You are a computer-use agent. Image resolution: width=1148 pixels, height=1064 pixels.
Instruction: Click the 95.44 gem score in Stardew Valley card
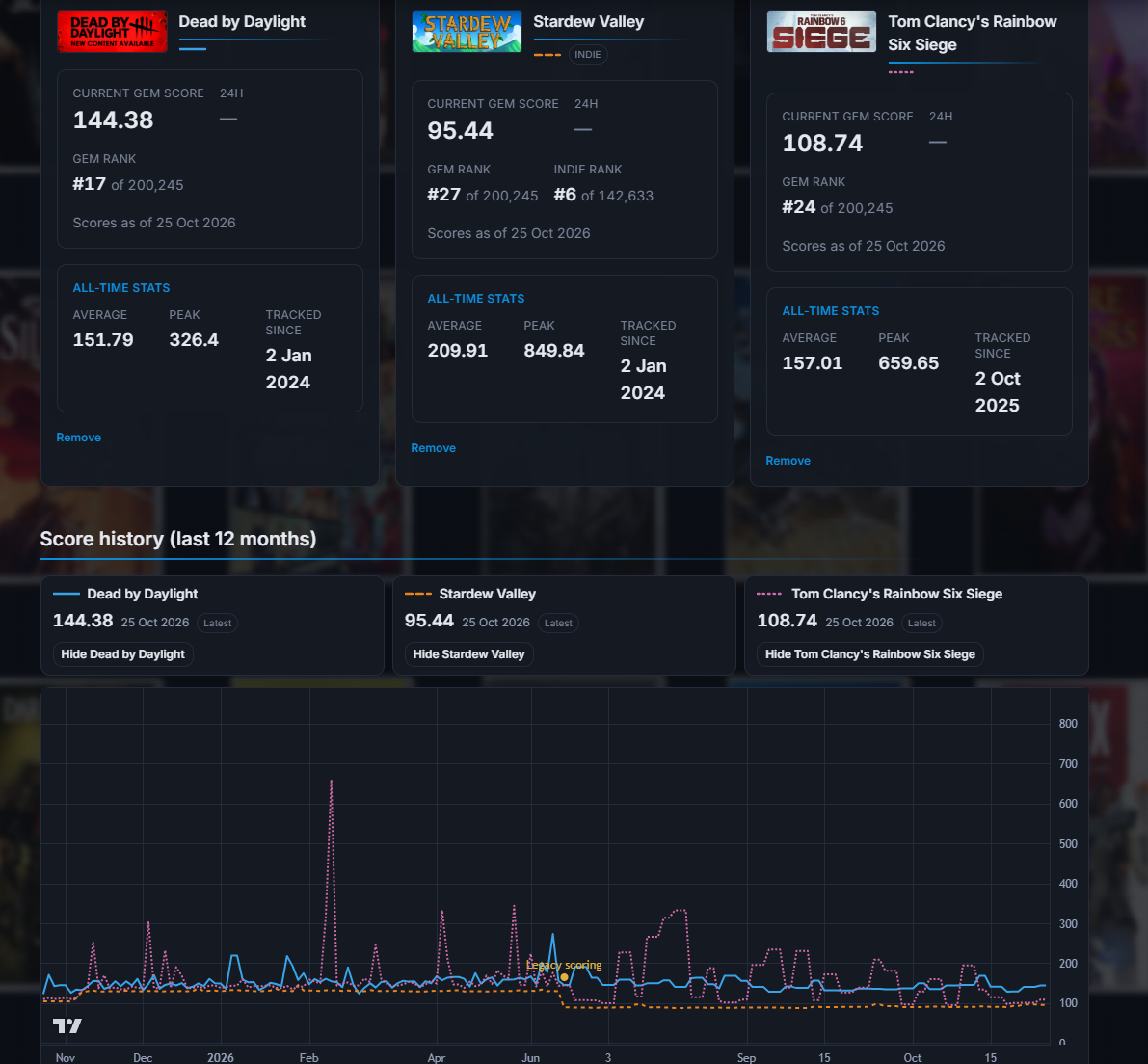[460, 131]
